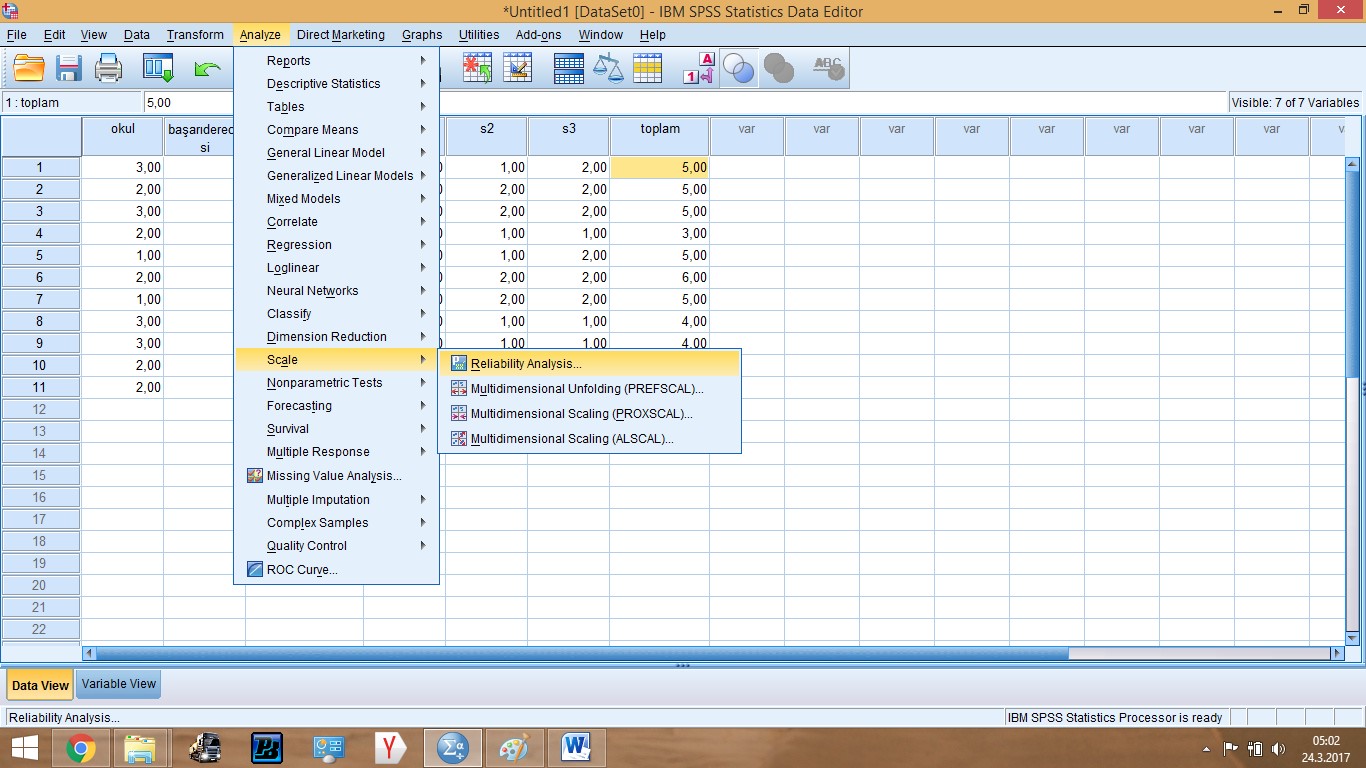Click the s2 column header
Viewport: 1366px width, 768px height.
pos(487,136)
